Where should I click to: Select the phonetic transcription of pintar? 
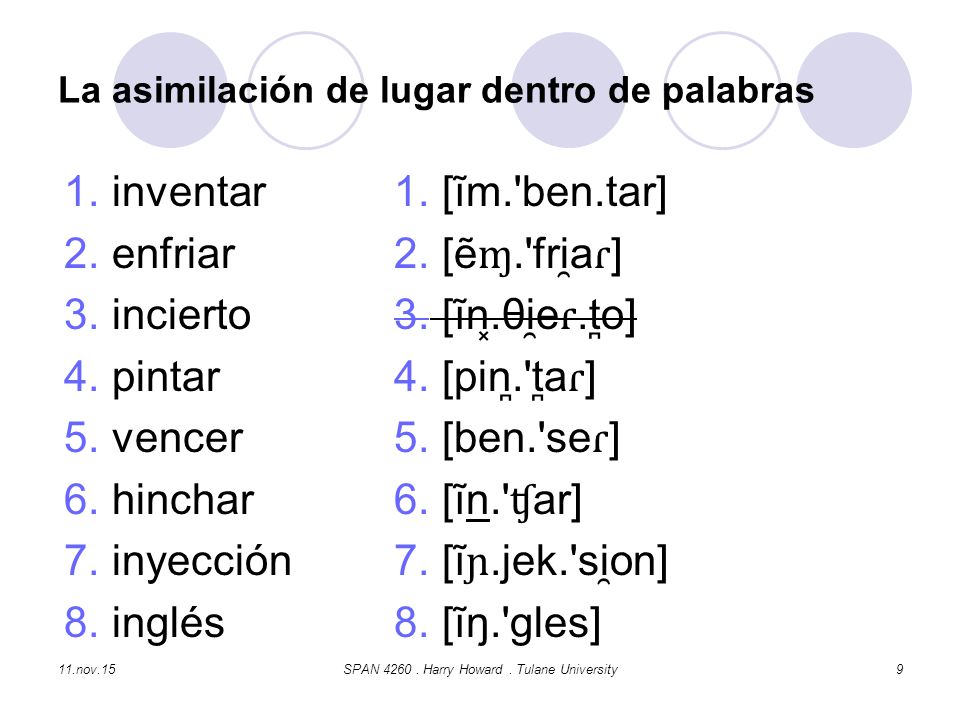click(519, 379)
